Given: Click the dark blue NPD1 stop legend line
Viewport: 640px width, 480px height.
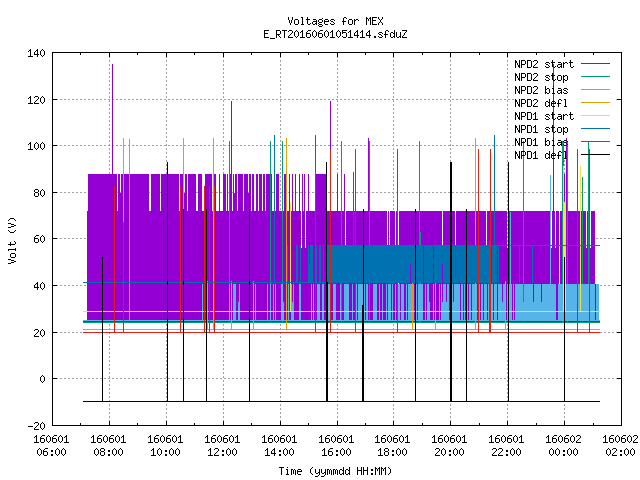Looking at the screenshot, I should pyautogui.click(x=595, y=129).
